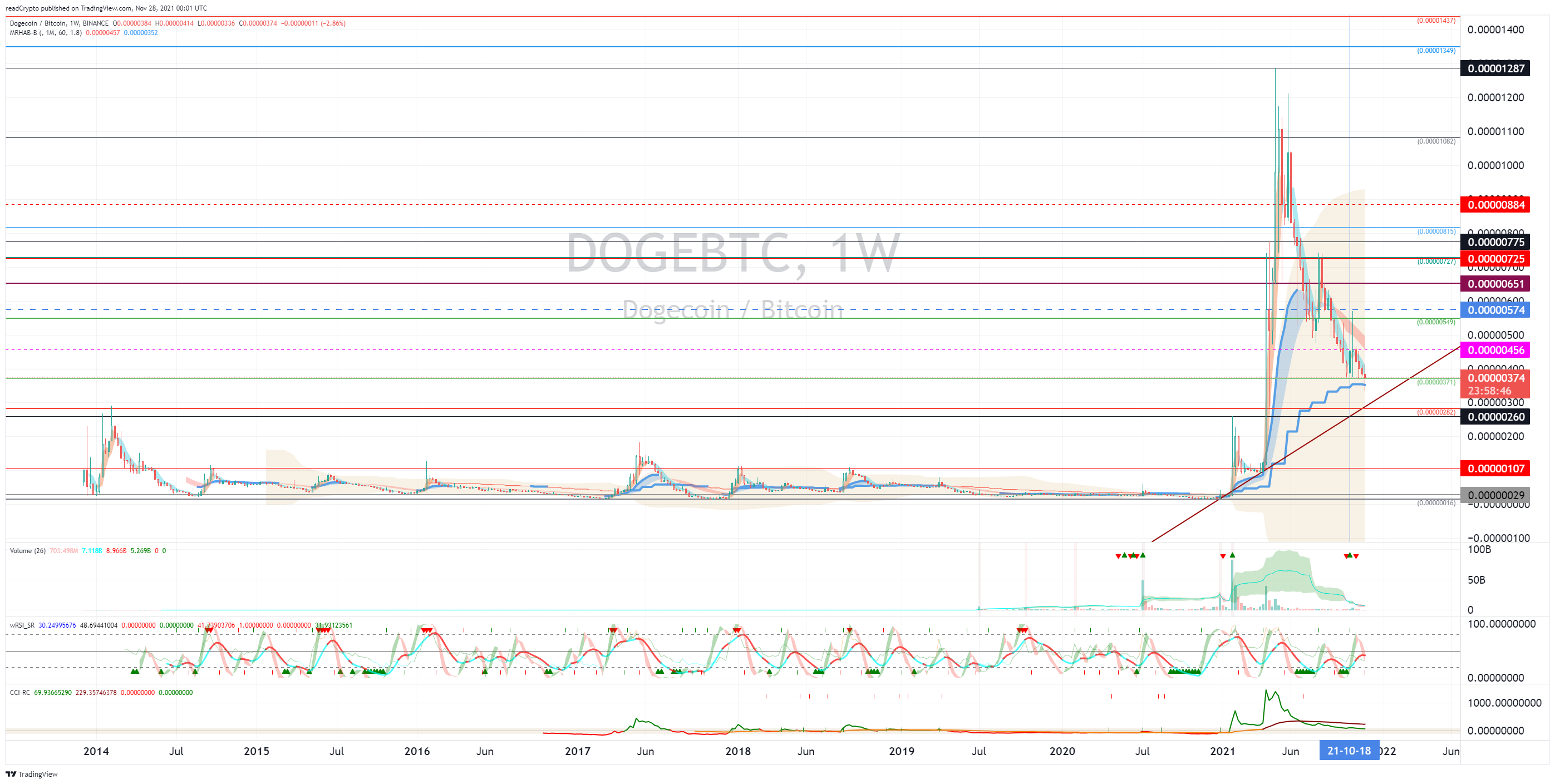The width and height of the screenshot is (1555, 784).
Task: Click the TradingView logo in the footer
Action: (x=31, y=774)
